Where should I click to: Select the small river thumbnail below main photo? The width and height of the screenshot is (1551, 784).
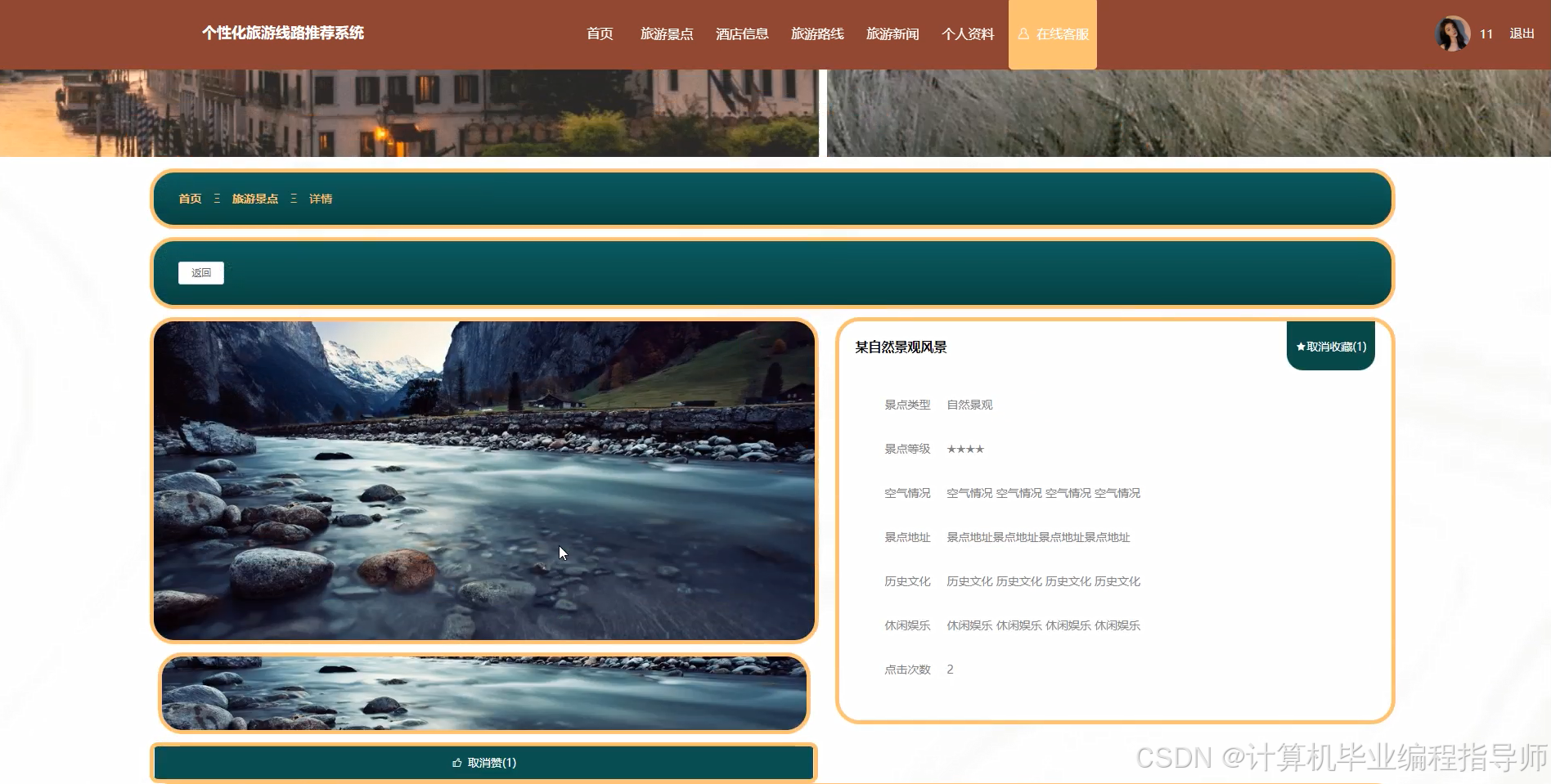coord(484,693)
